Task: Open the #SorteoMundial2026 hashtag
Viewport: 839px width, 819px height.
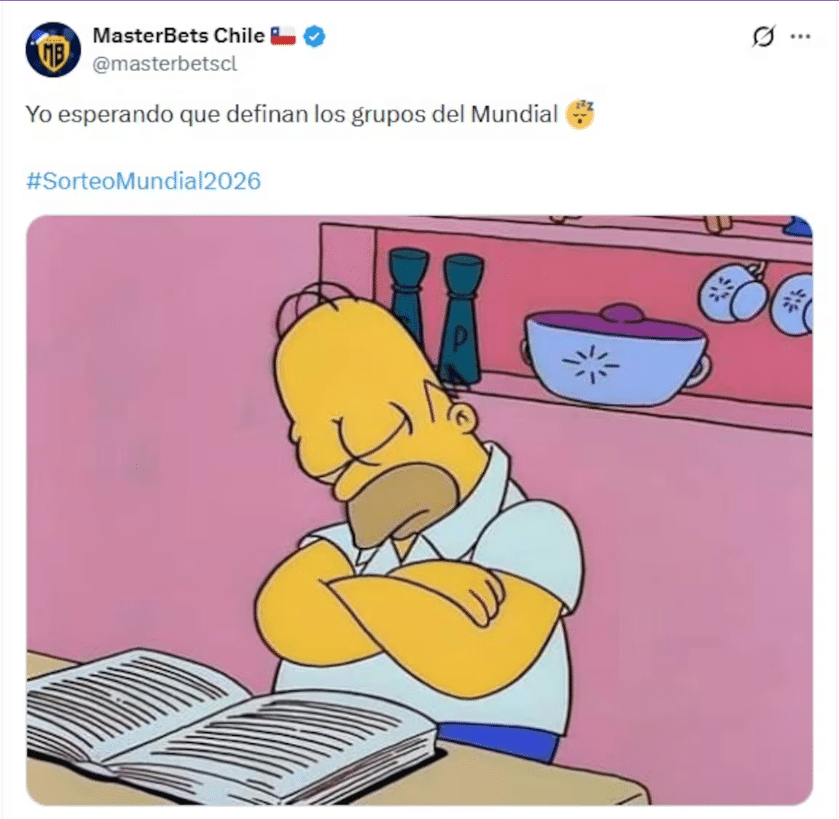Action: click(143, 181)
